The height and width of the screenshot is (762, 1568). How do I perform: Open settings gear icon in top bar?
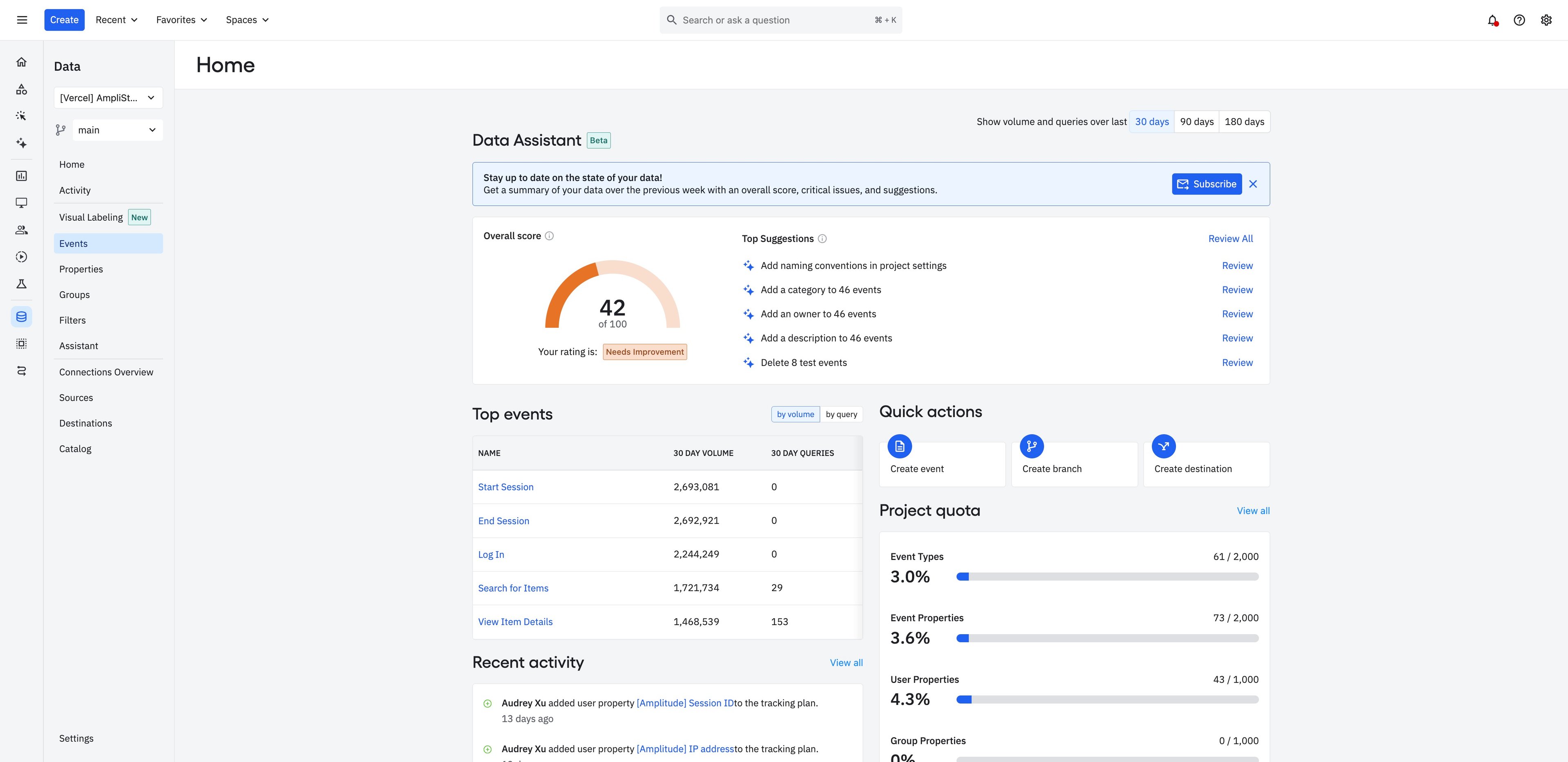click(x=1546, y=20)
